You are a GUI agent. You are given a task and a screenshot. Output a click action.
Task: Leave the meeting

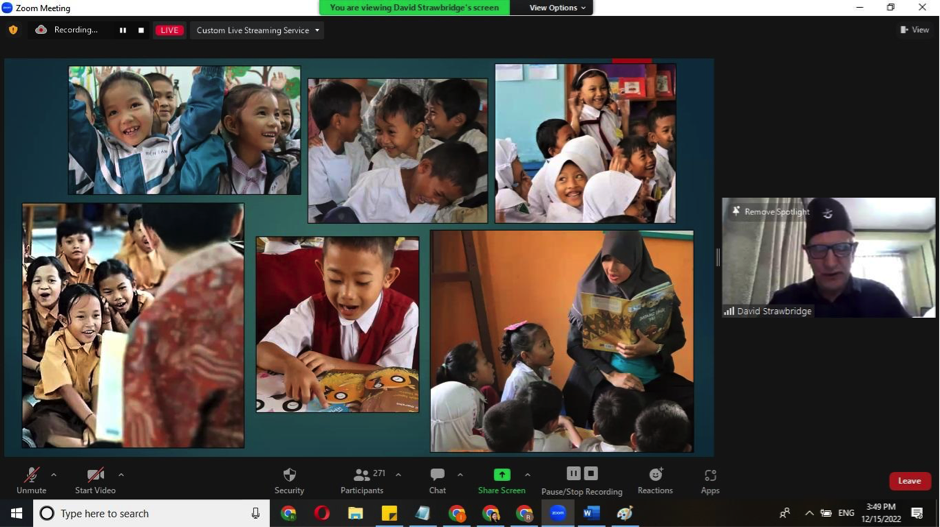coord(909,481)
